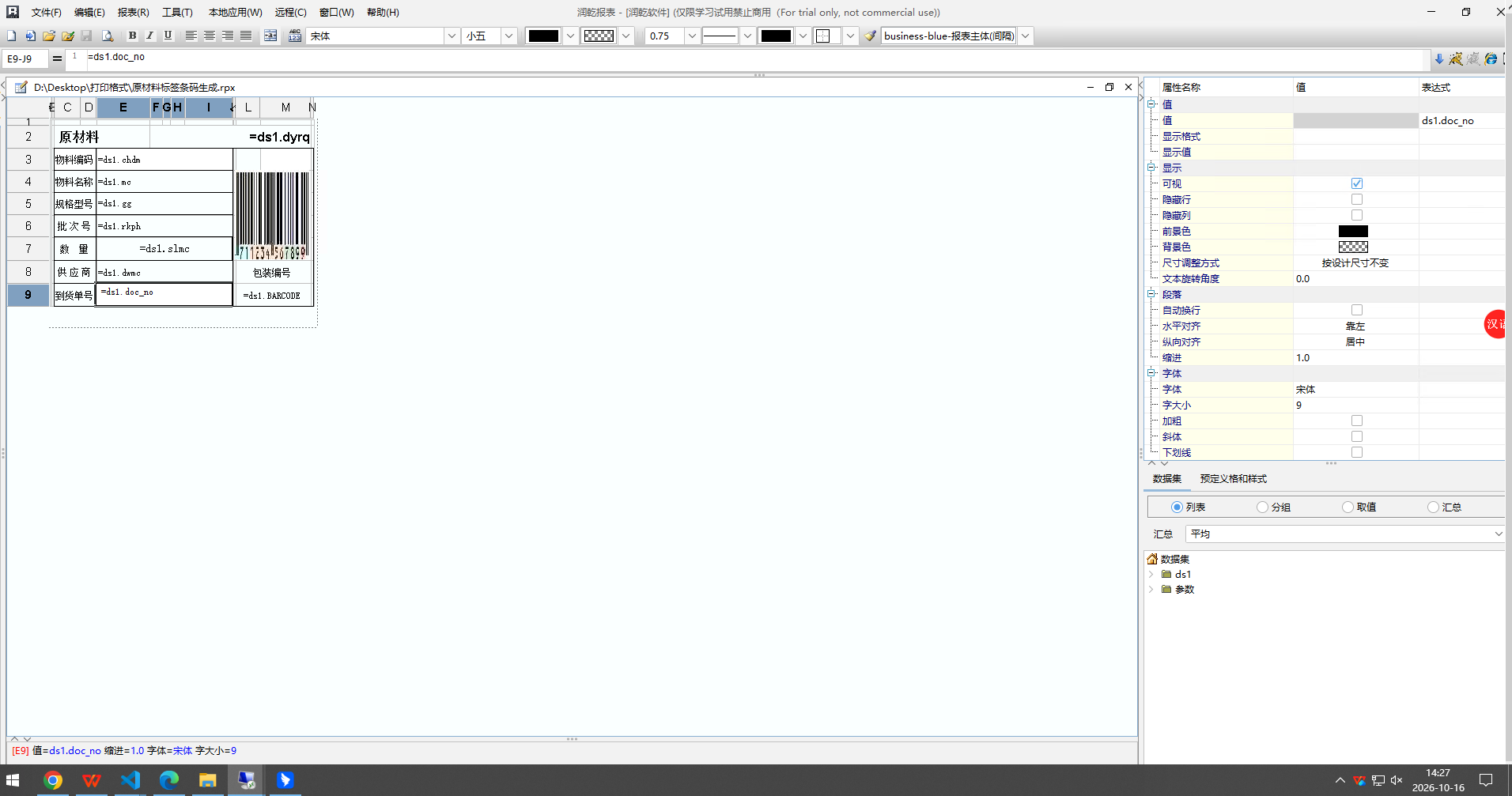Toggle bold with the B icon
Screen dimensions: 1512x796
tap(132, 36)
